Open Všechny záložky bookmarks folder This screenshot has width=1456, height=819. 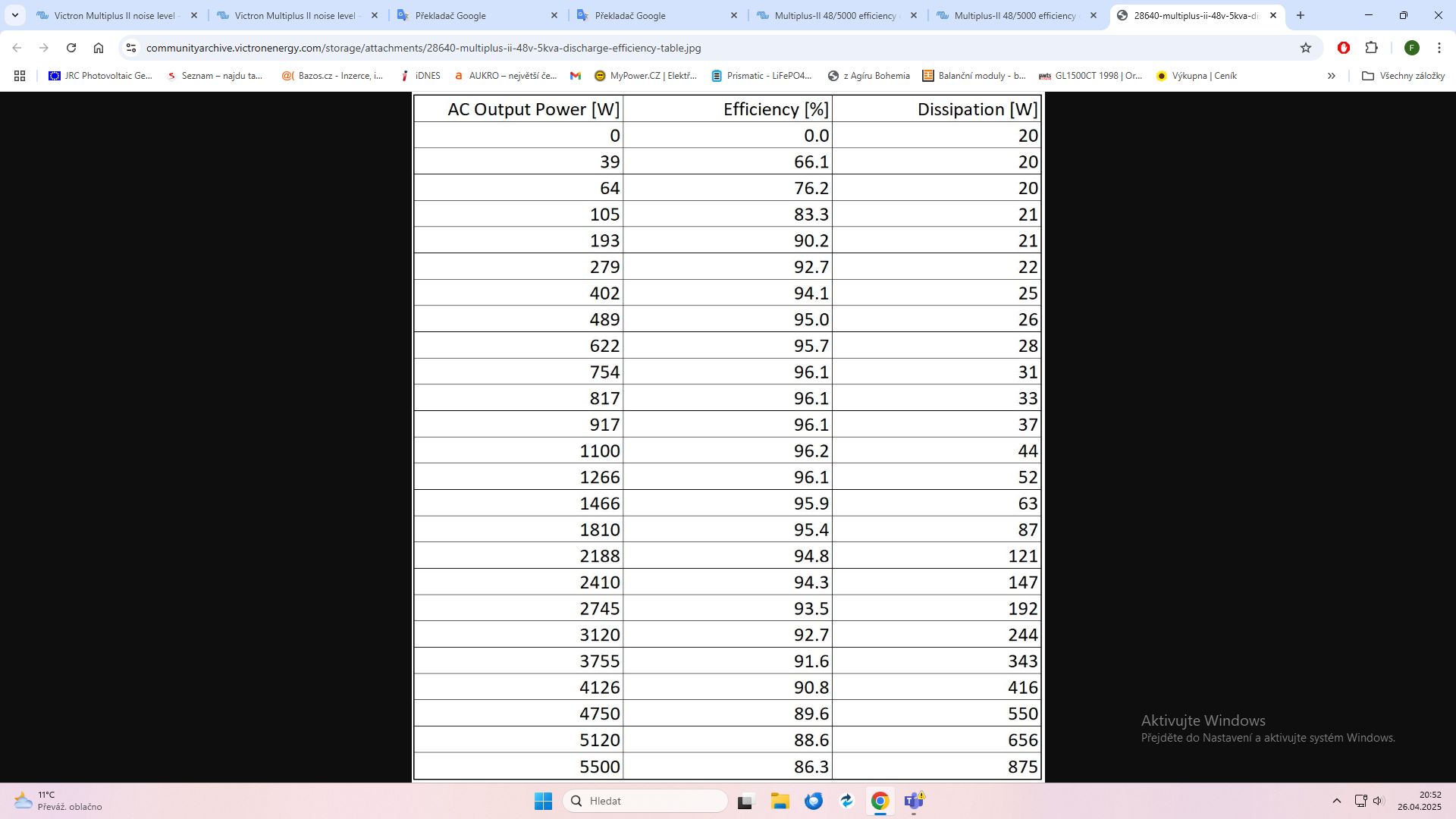pyautogui.click(x=1403, y=76)
